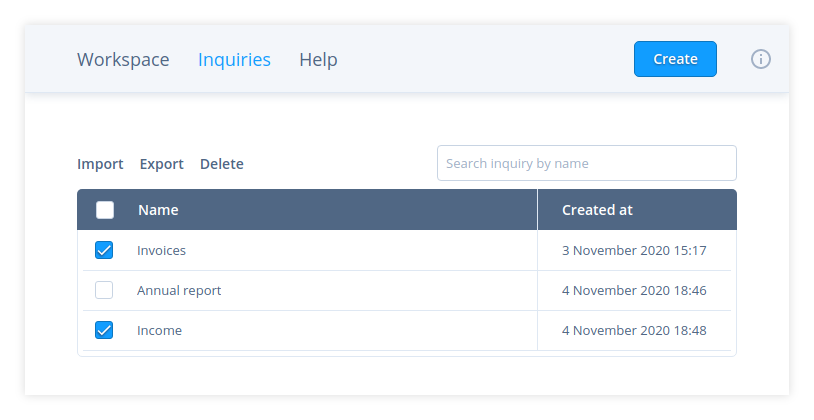Toggle the select-all checkbox in table header

tap(105, 210)
